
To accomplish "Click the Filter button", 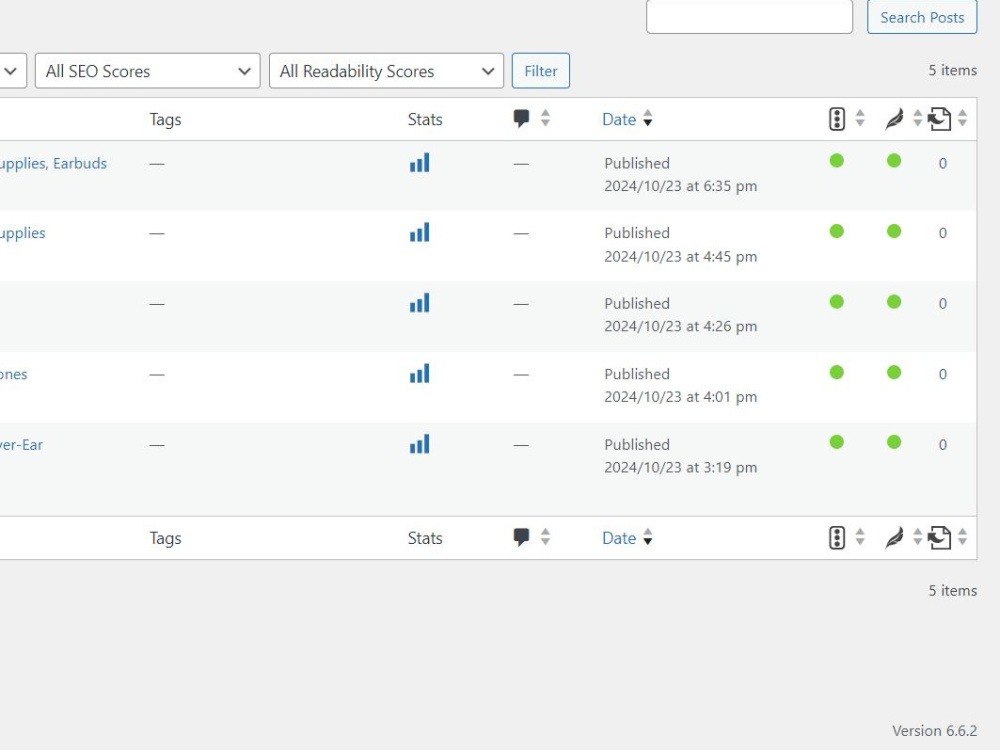I will click(x=541, y=71).
